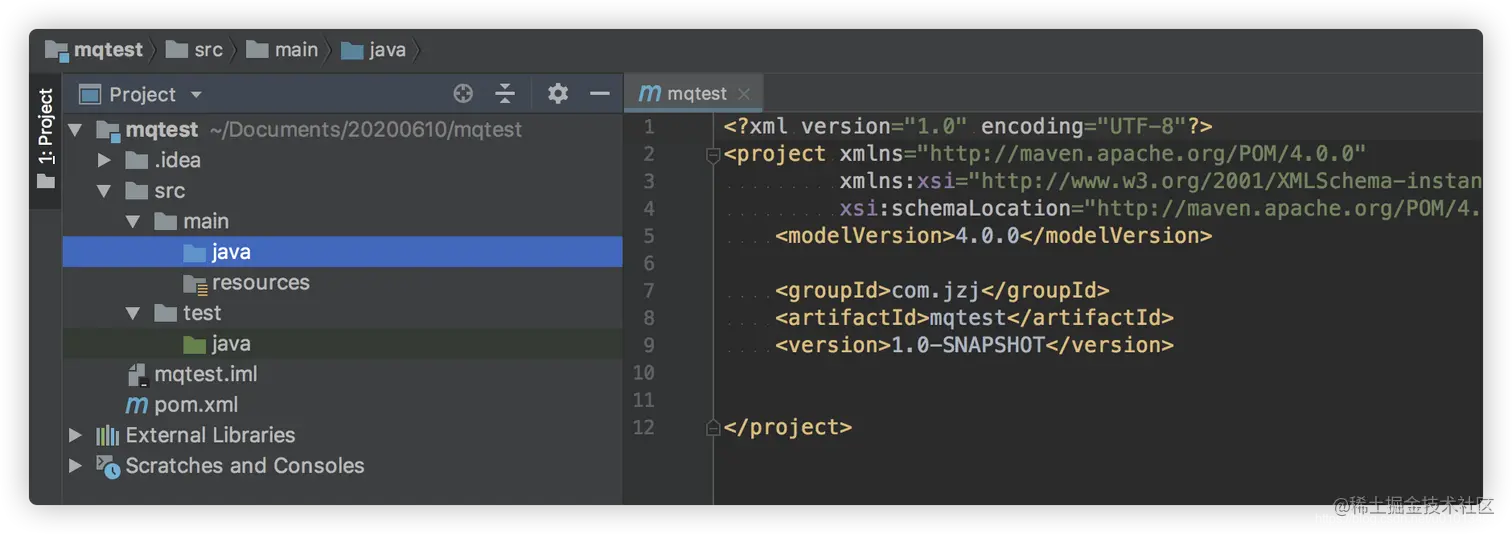Click the artifactId mqtest line

975,318
